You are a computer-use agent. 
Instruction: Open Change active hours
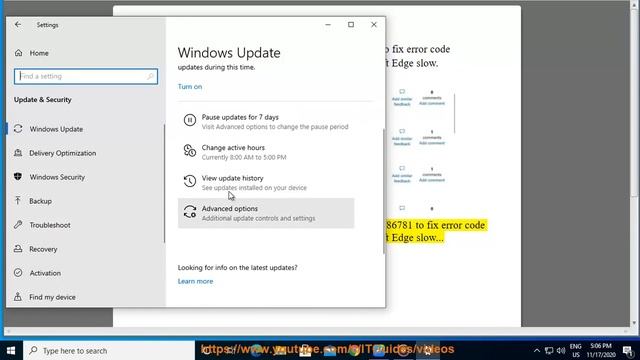coord(266,152)
